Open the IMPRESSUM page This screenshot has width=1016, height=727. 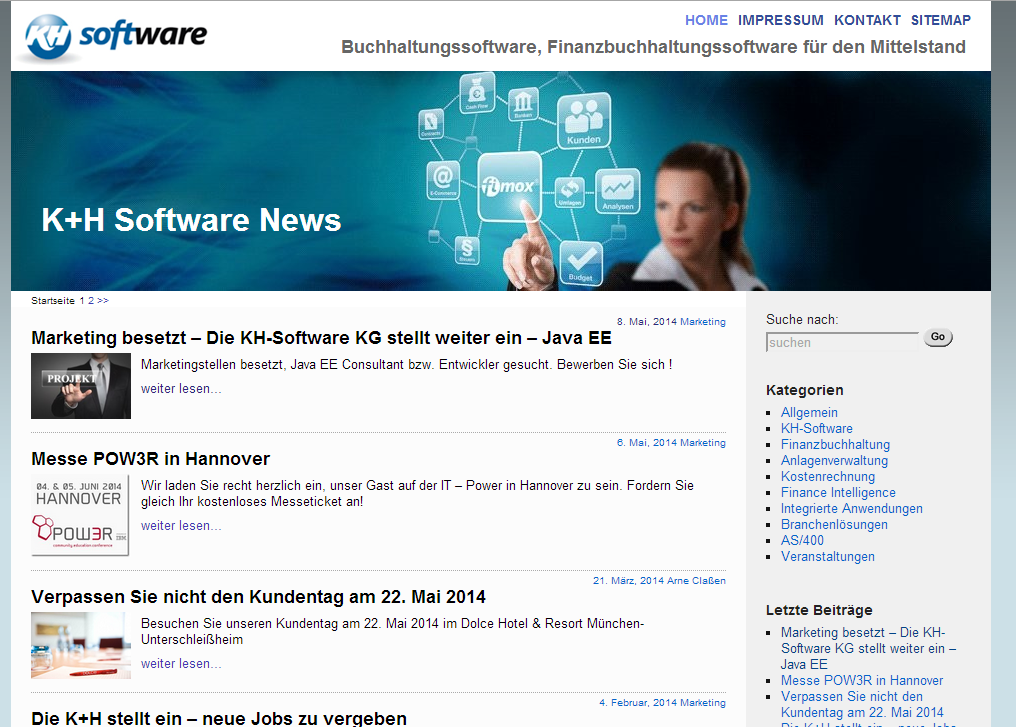pyautogui.click(x=781, y=20)
